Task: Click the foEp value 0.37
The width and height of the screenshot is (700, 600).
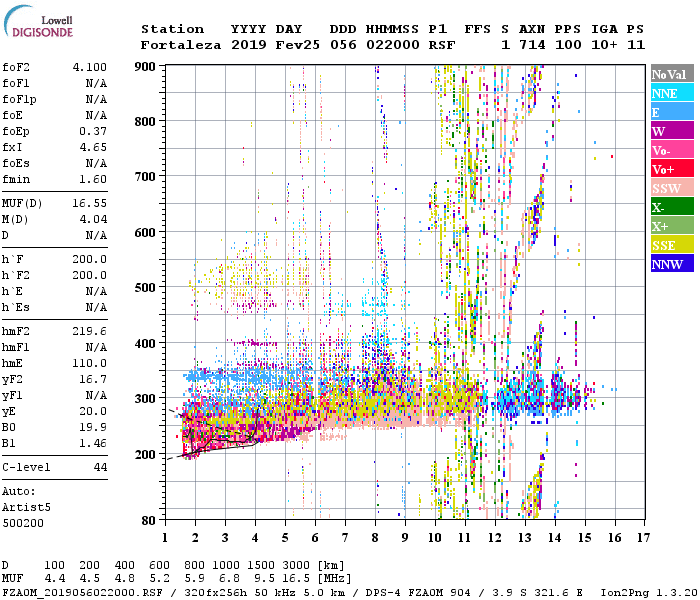Action: 93,131
